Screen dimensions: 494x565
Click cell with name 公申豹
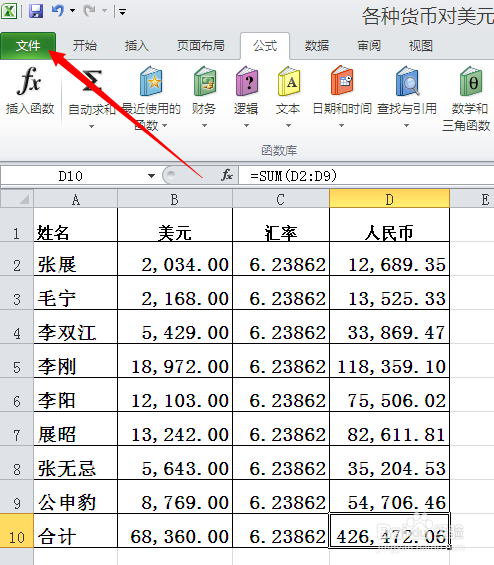coord(76,497)
